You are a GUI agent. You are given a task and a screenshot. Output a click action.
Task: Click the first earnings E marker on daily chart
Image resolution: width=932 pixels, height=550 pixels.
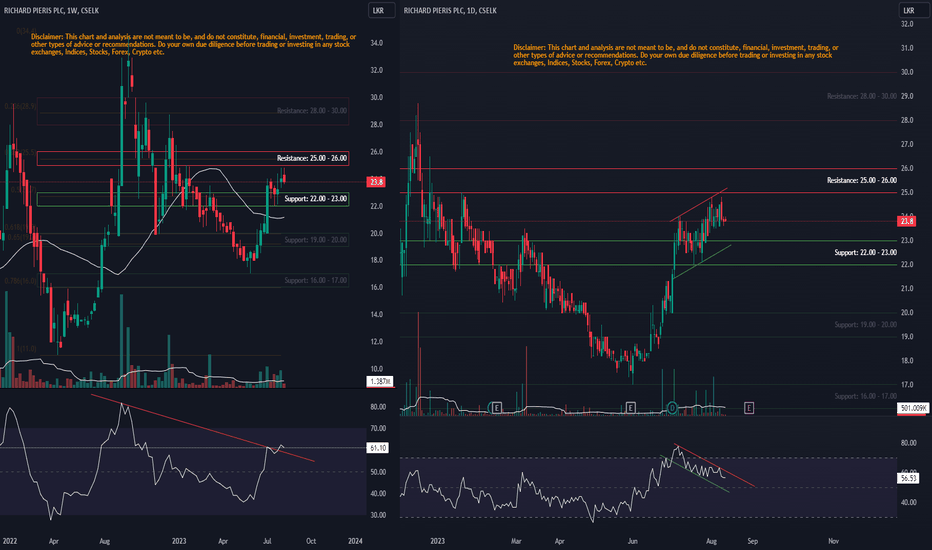click(x=495, y=408)
